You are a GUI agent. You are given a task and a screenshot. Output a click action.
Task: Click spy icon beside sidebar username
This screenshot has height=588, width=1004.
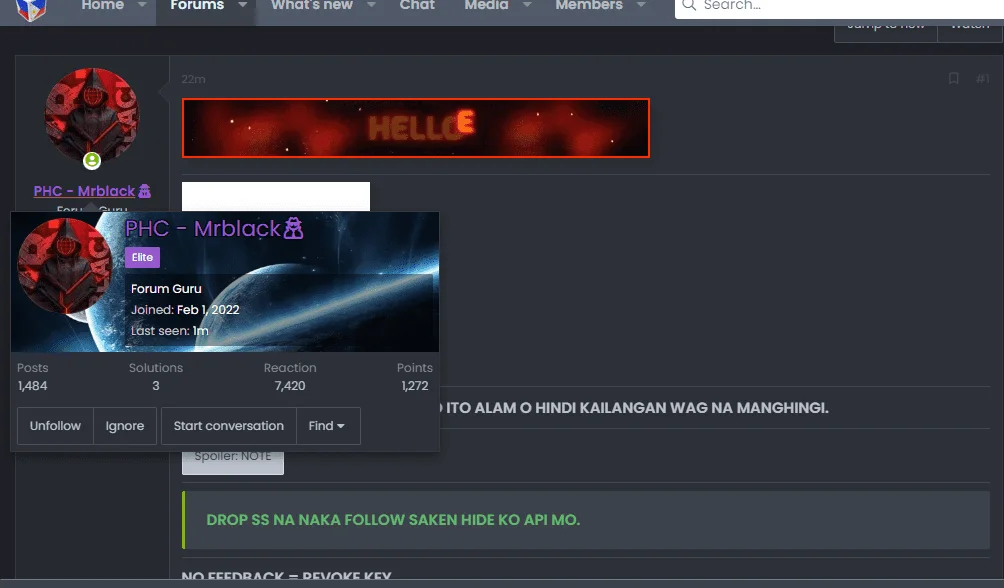pyautogui.click(x=145, y=191)
